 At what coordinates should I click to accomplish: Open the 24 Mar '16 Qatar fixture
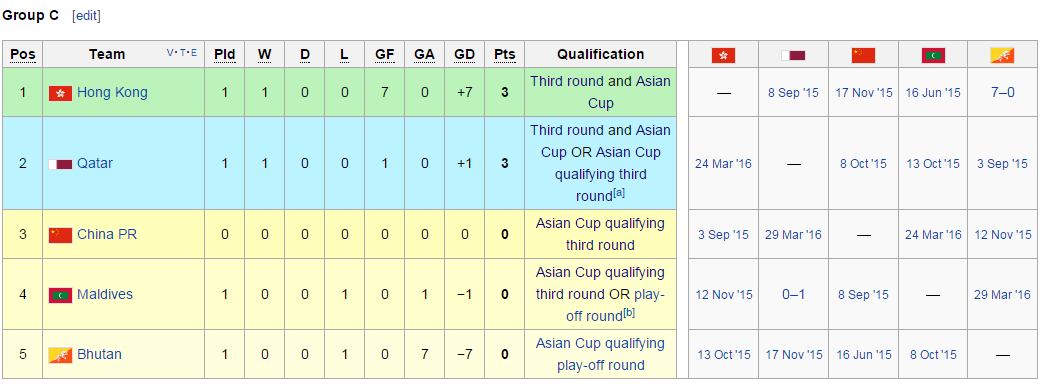tap(723, 164)
